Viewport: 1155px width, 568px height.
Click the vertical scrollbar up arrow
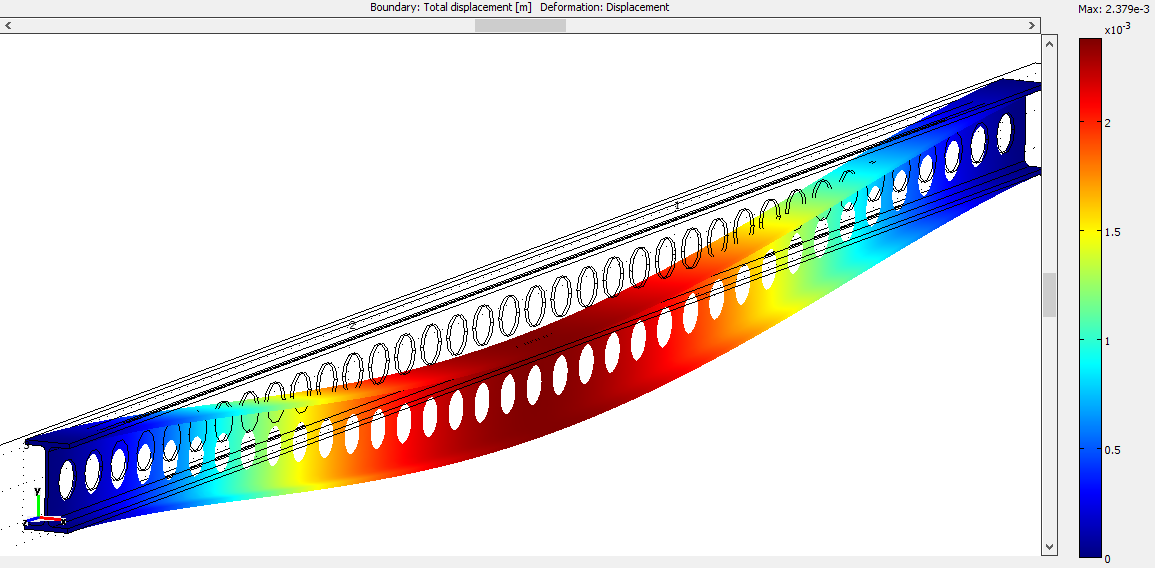(x=1050, y=44)
